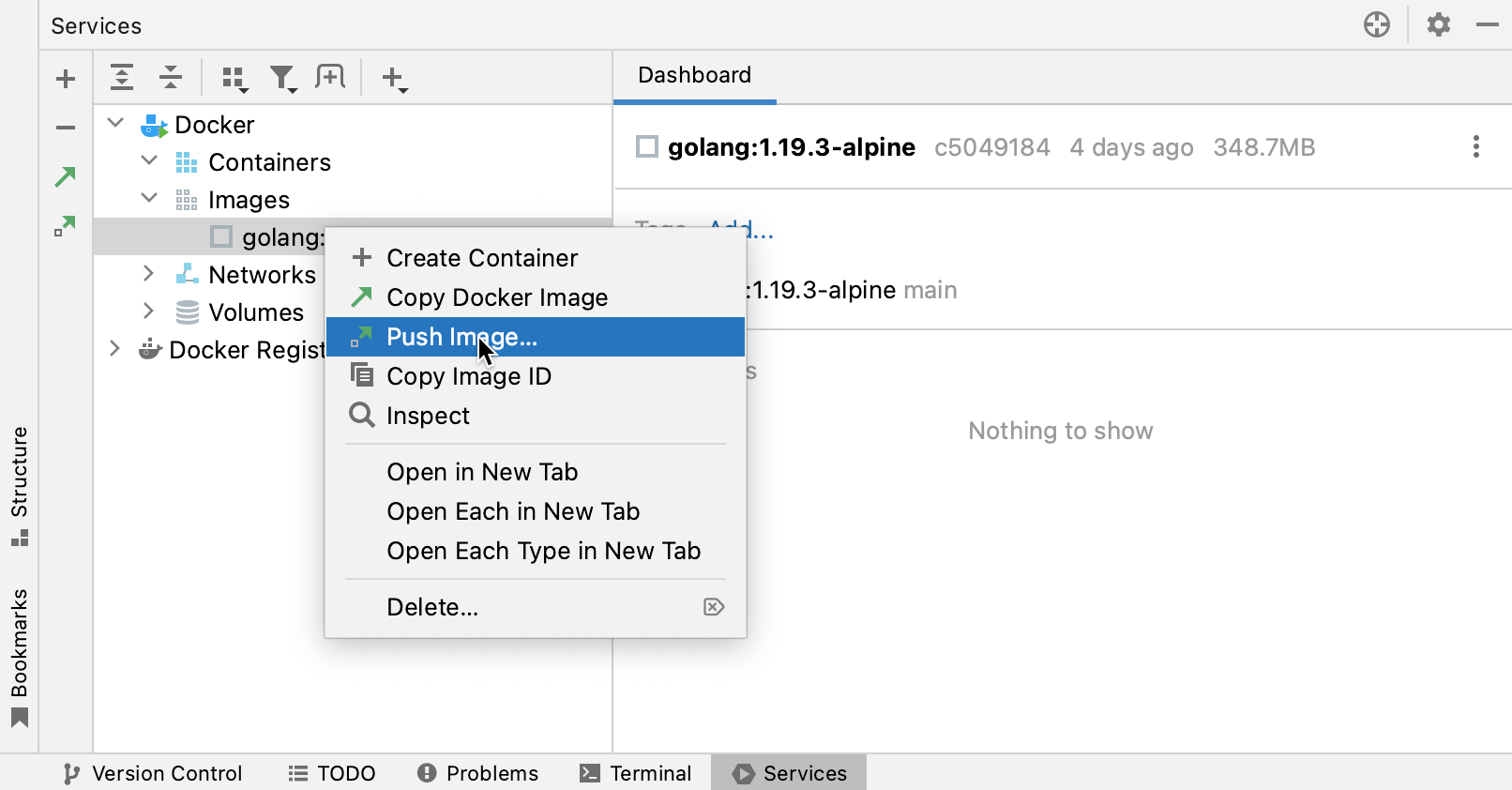Stop the connection using the minus icon
This screenshot has height=790, width=1512.
click(64, 126)
